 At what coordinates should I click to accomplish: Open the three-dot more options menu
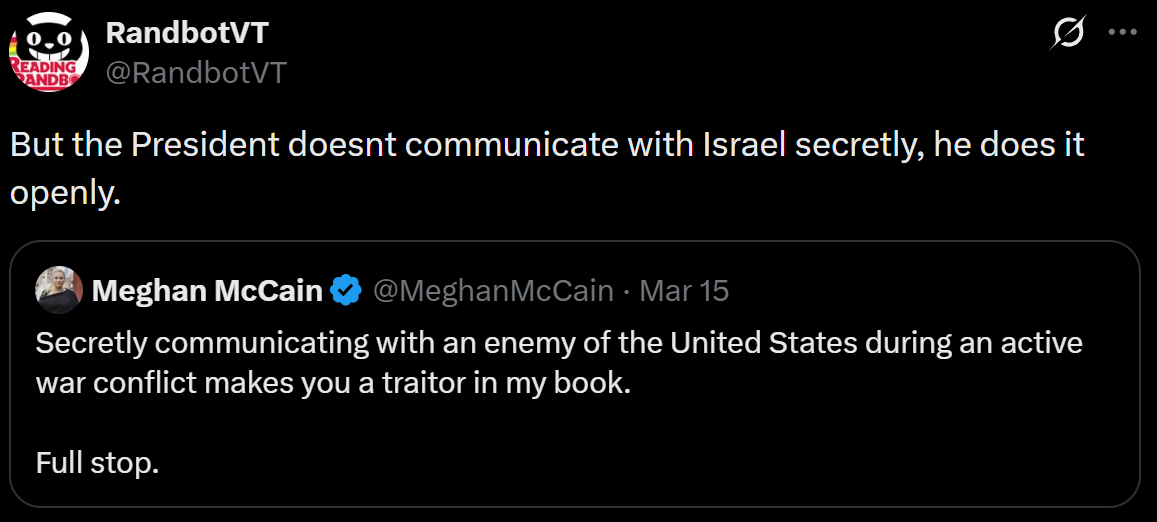pos(1124,33)
